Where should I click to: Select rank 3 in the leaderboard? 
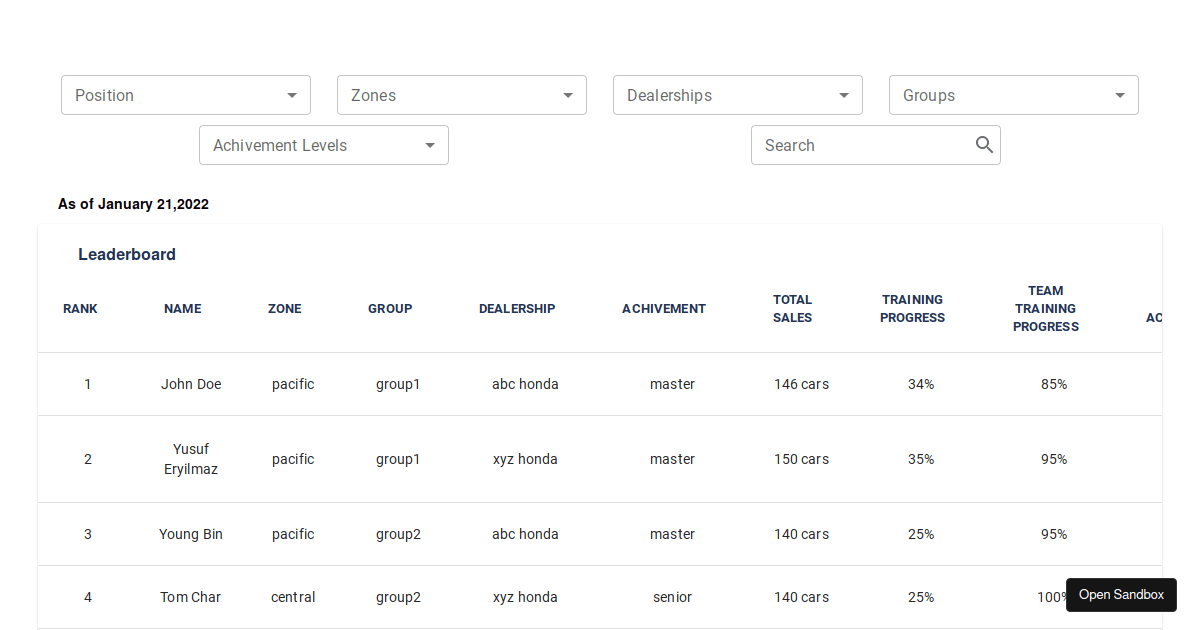tap(87, 534)
